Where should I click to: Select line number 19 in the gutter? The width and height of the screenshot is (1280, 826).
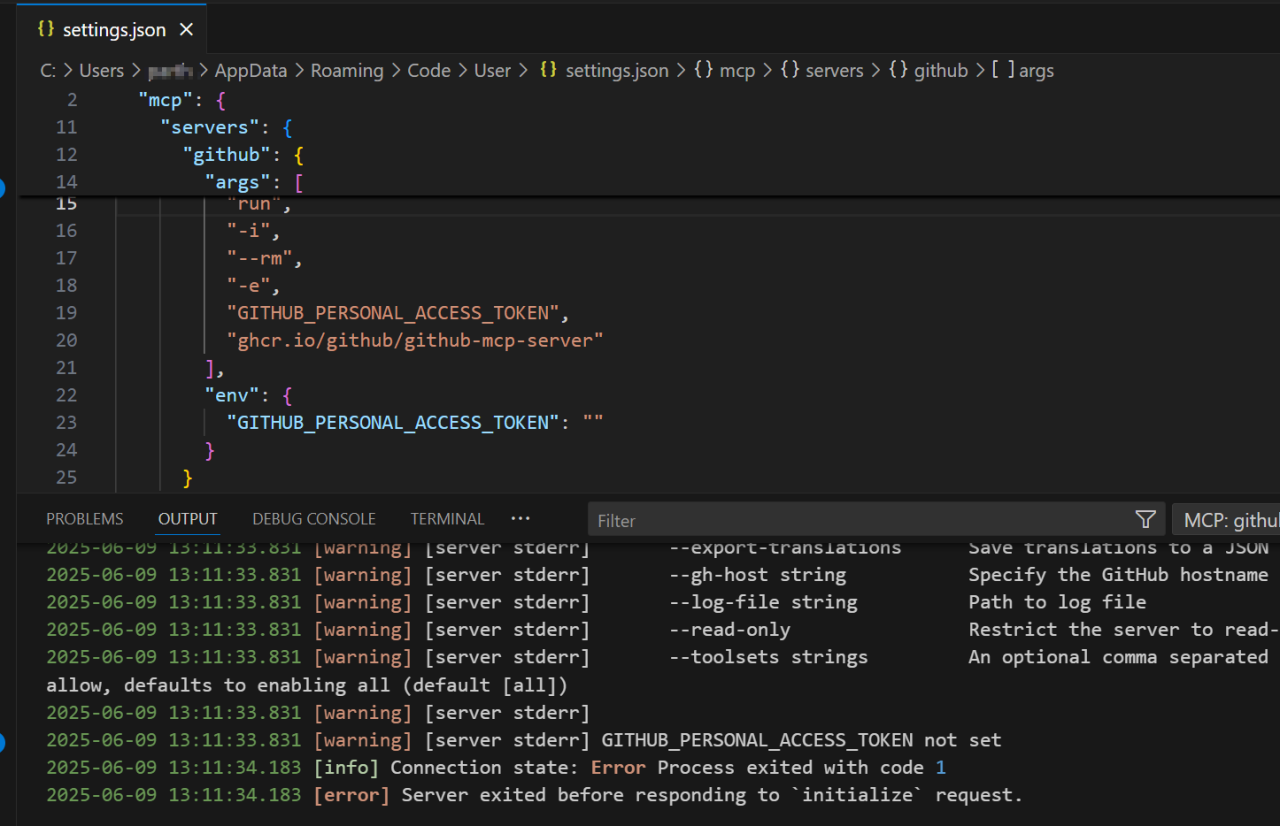pyautogui.click(x=66, y=312)
